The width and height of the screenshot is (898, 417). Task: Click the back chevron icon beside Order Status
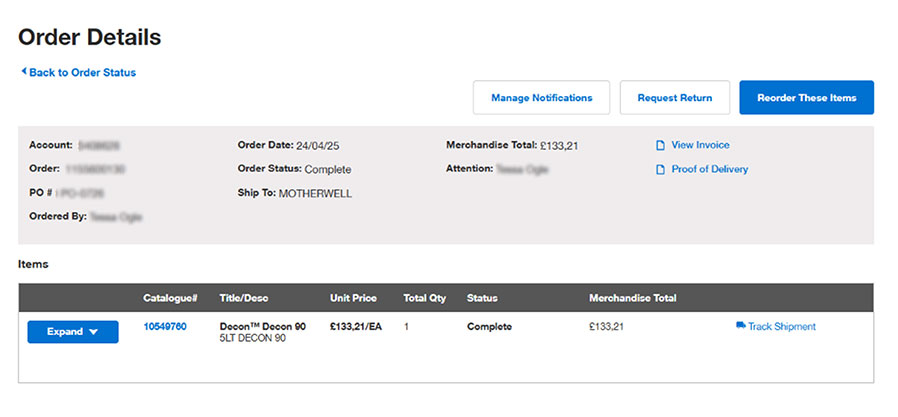point(23,72)
